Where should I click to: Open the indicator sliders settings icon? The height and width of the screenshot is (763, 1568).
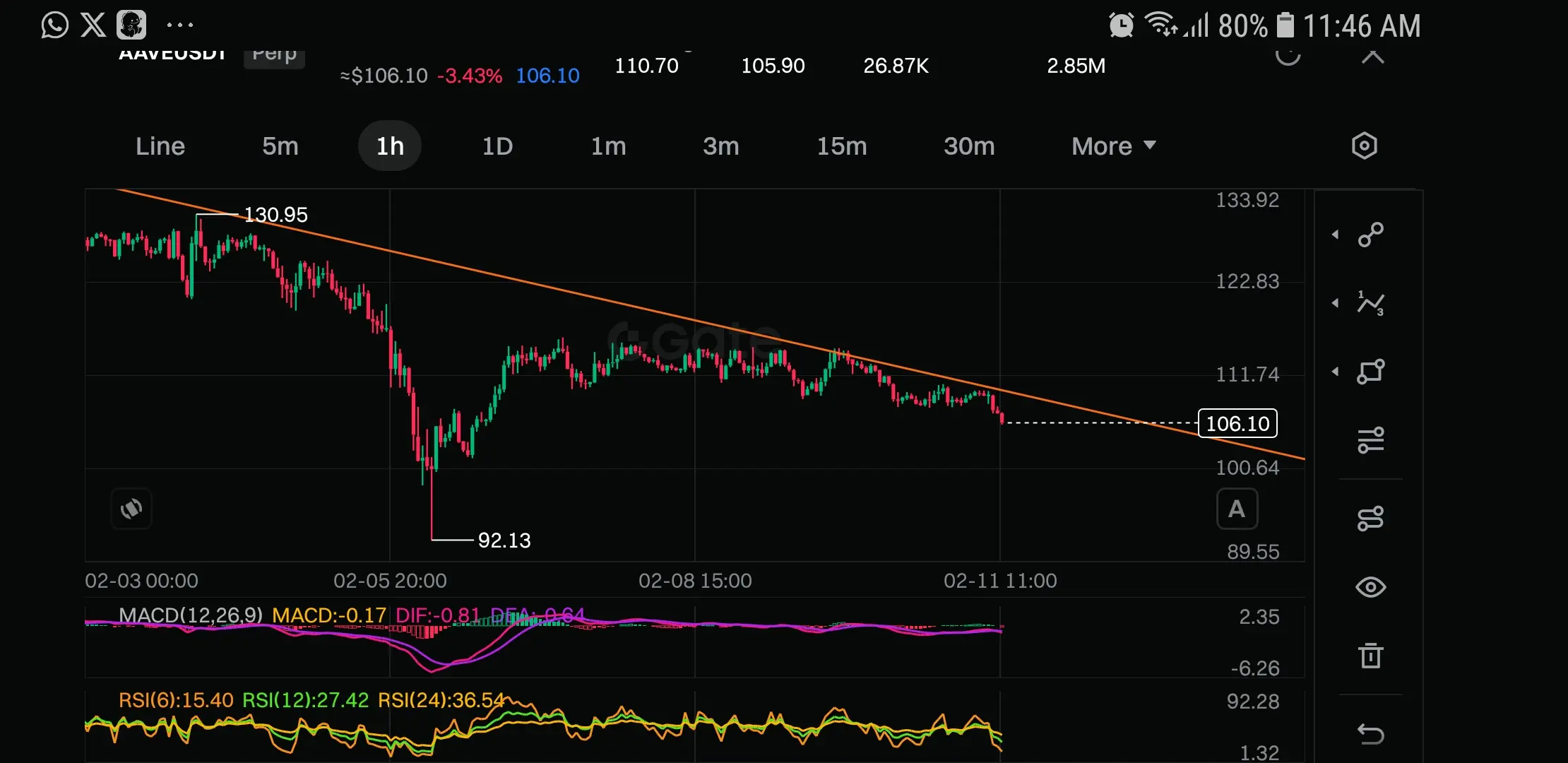click(1370, 440)
